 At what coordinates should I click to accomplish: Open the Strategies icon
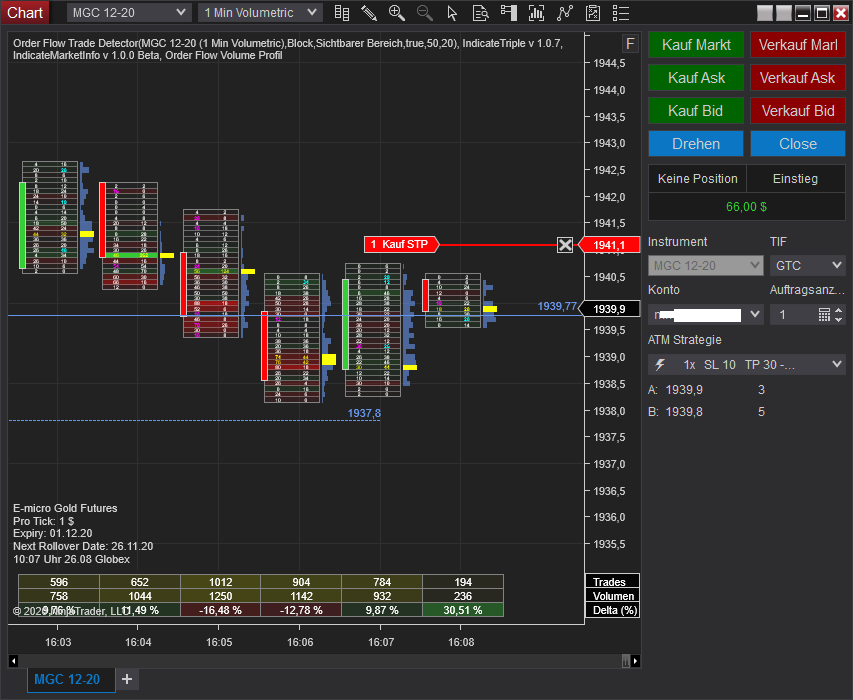coord(565,13)
